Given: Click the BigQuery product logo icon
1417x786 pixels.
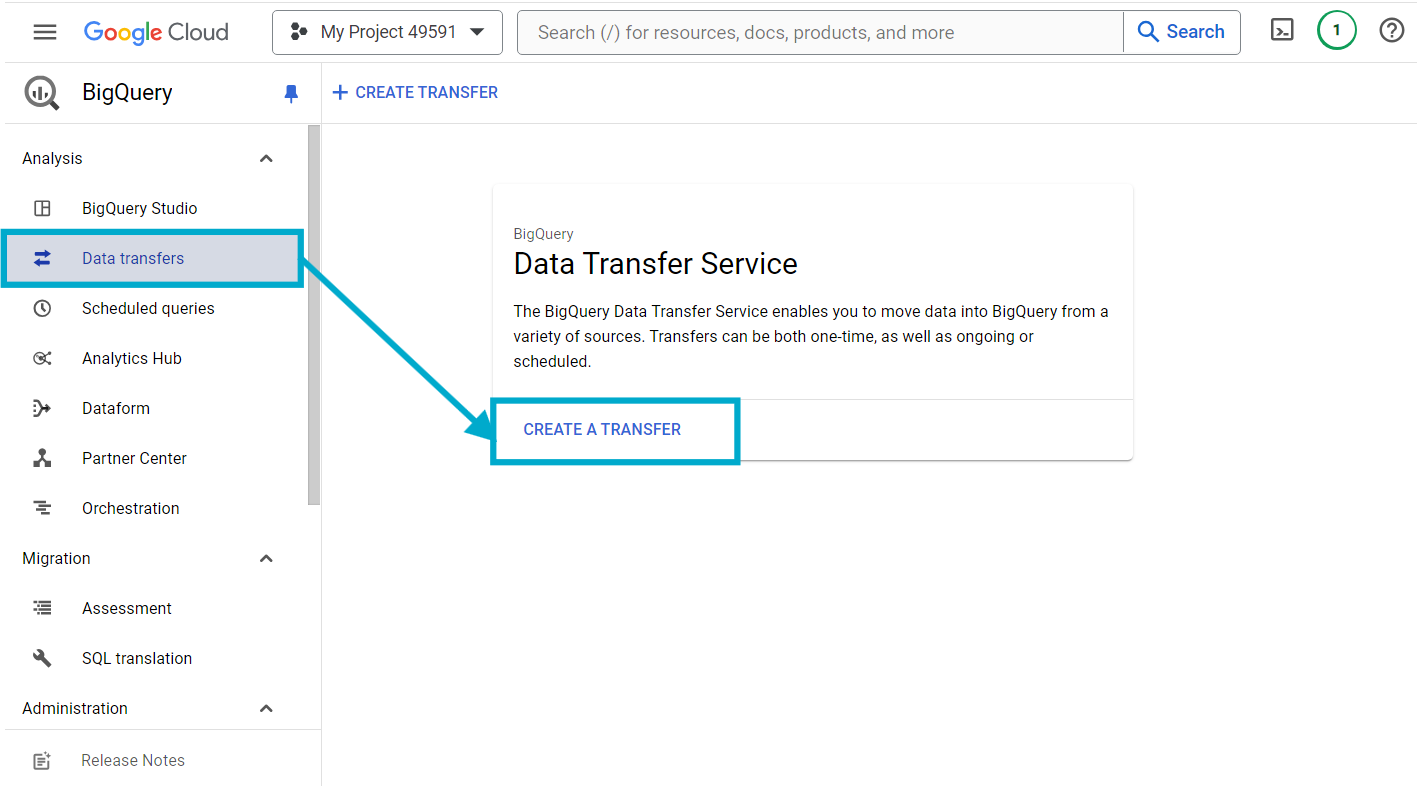Looking at the screenshot, I should pyautogui.click(x=42, y=93).
